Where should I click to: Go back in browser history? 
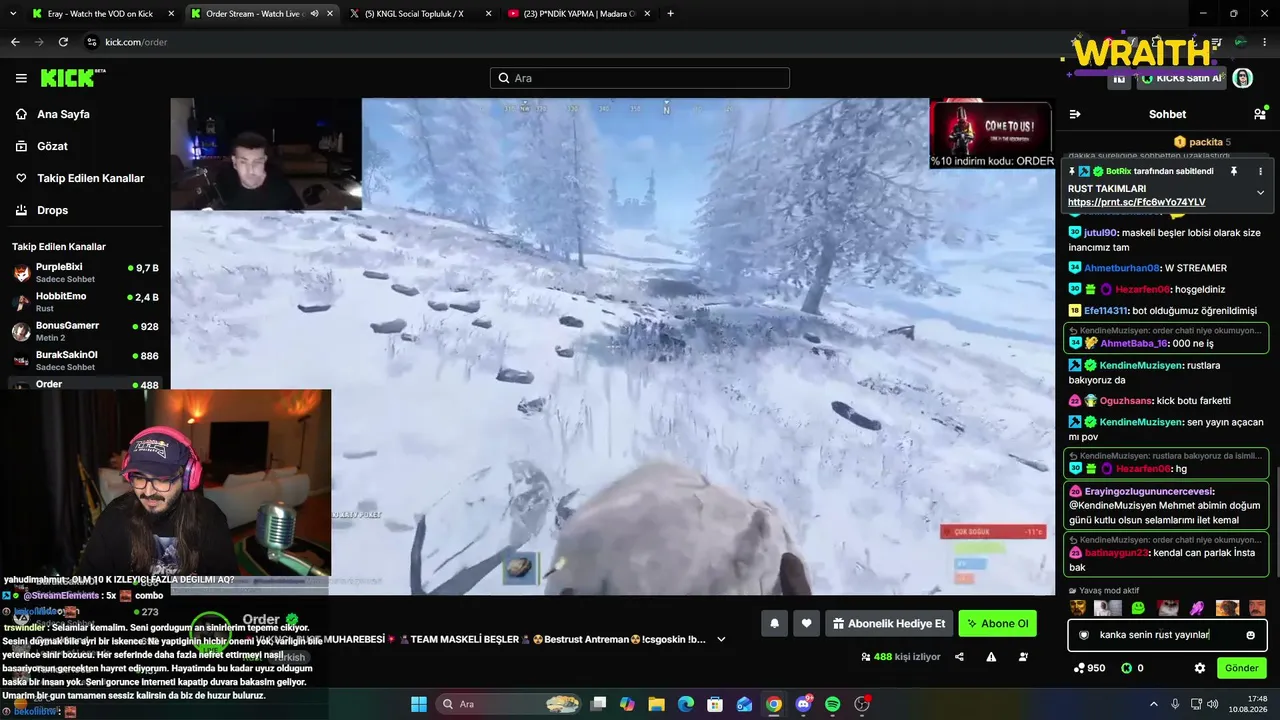15,42
